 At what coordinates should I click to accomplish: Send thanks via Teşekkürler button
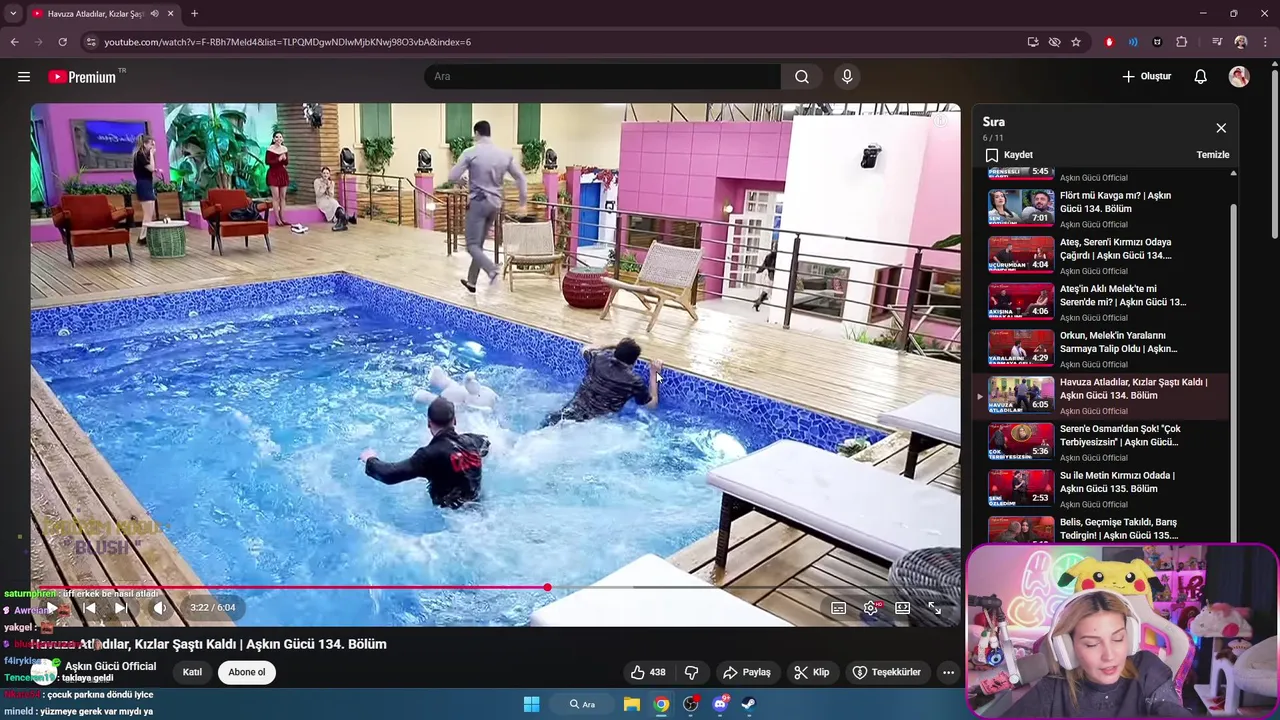(x=886, y=672)
